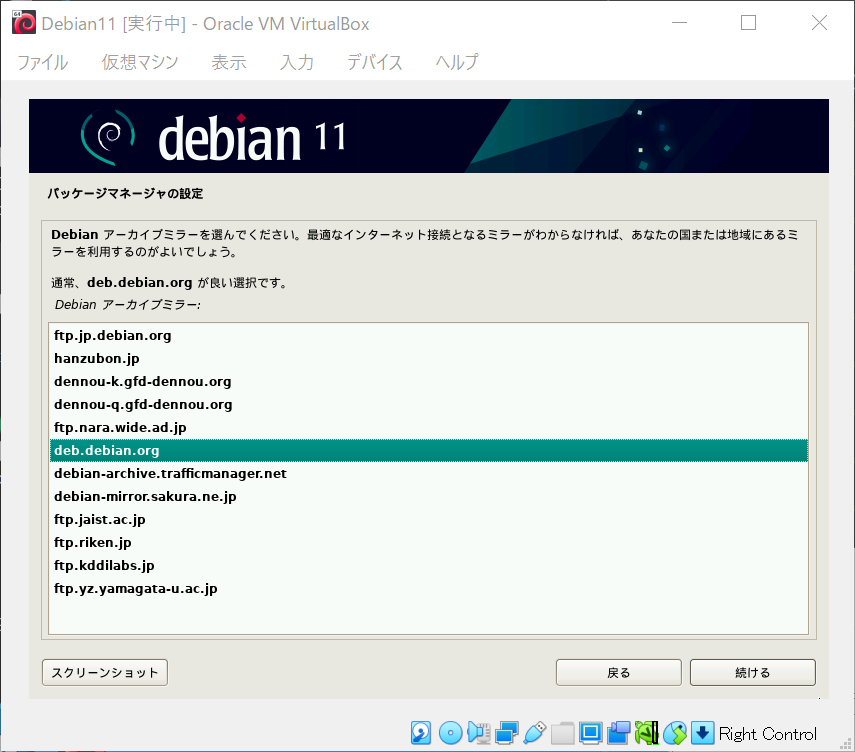Screen dimensions: 855x752
Task: Click the audio status icon
Action: pos(478,733)
